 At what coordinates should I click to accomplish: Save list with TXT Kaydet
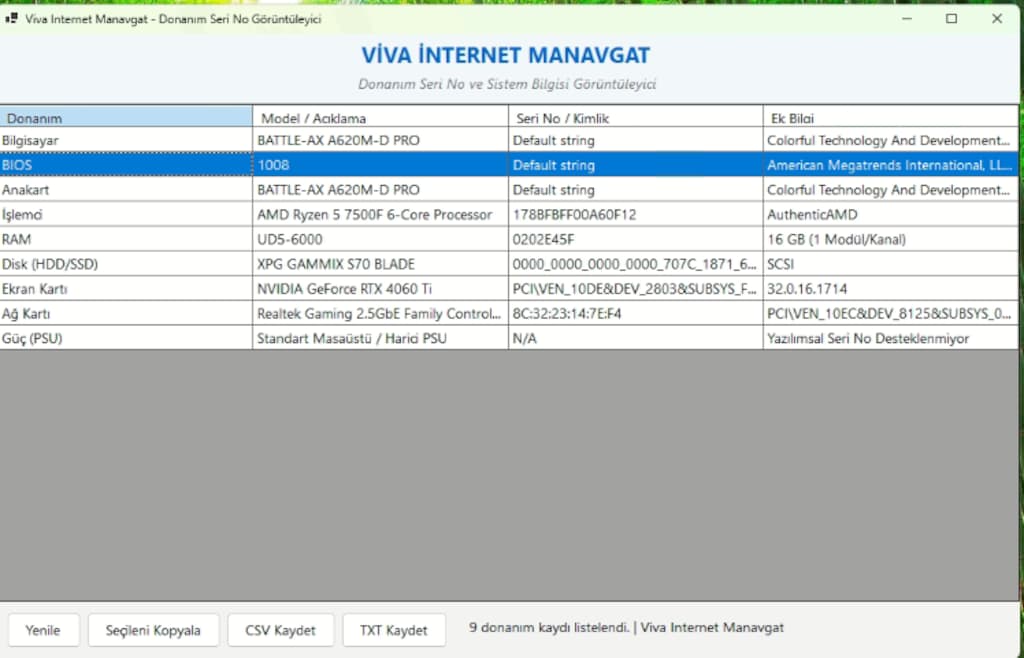[x=394, y=630]
